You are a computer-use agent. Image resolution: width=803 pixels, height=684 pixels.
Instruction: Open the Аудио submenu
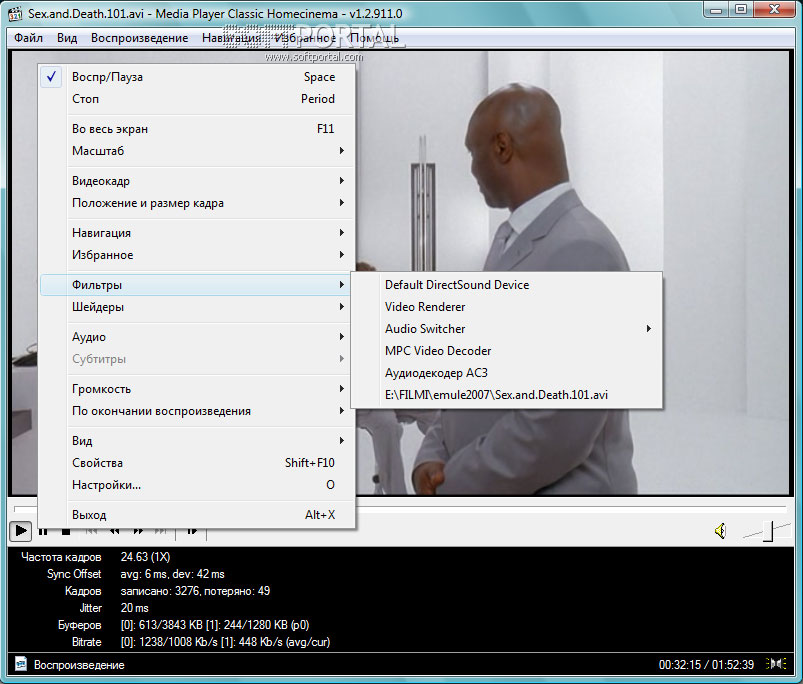[196, 336]
